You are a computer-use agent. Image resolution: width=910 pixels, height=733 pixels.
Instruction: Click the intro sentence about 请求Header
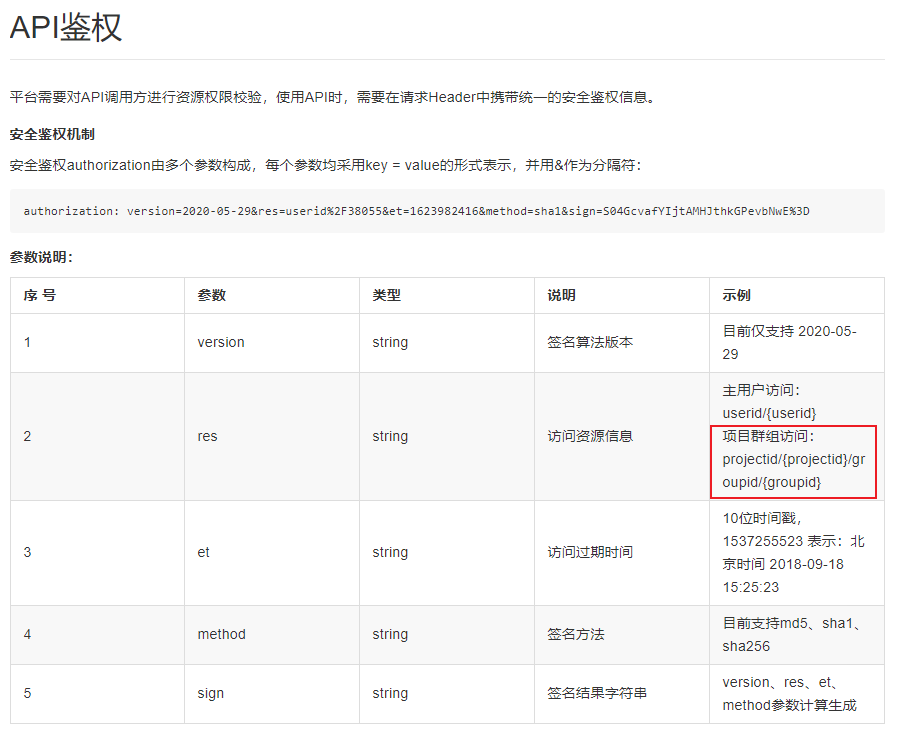pos(333,98)
